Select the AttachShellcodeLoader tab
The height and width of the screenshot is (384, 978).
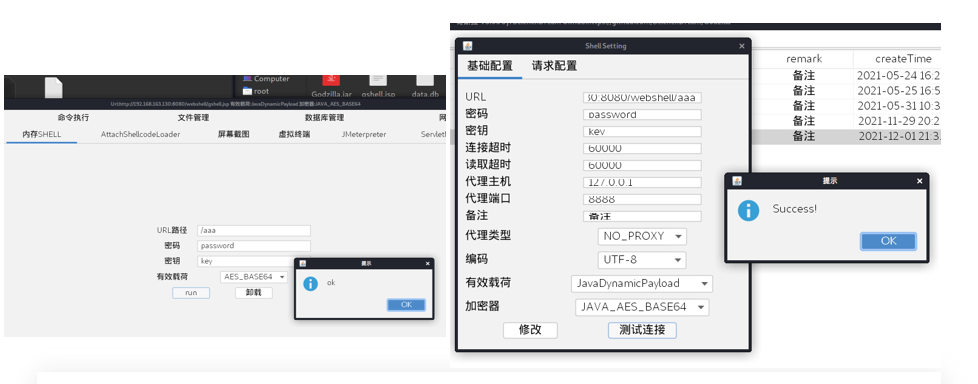pos(140,134)
